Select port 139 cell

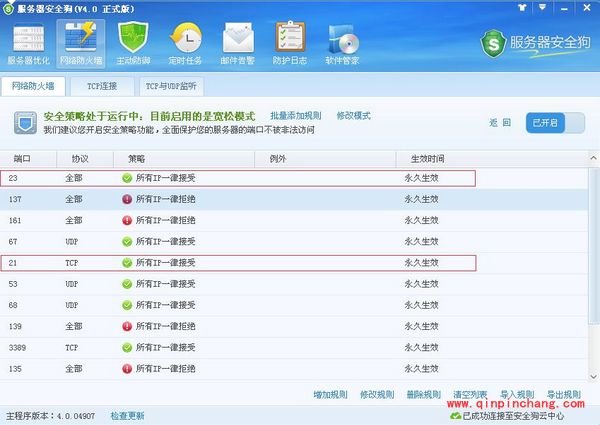[15, 326]
